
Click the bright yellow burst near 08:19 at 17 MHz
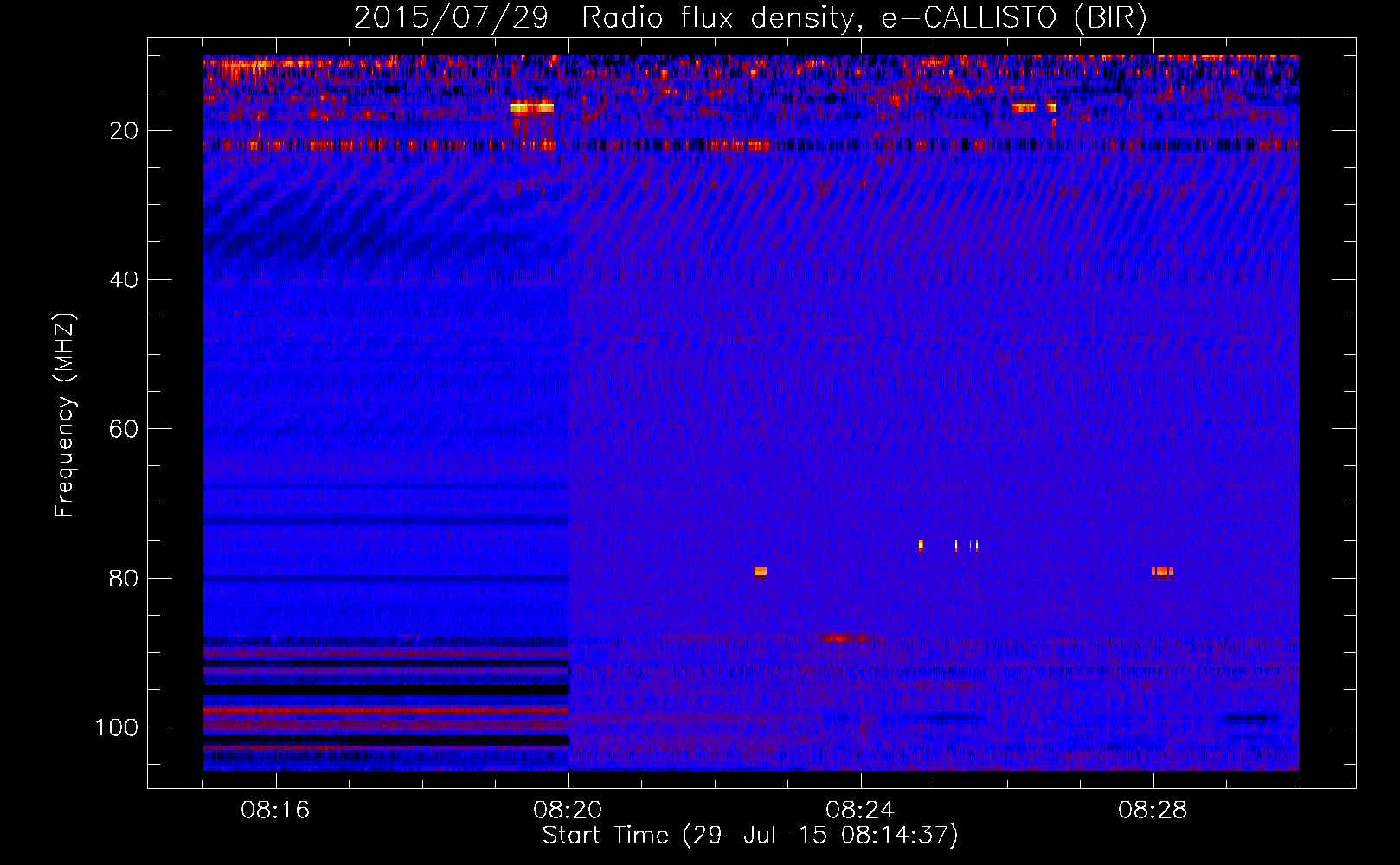click(x=531, y=107)
